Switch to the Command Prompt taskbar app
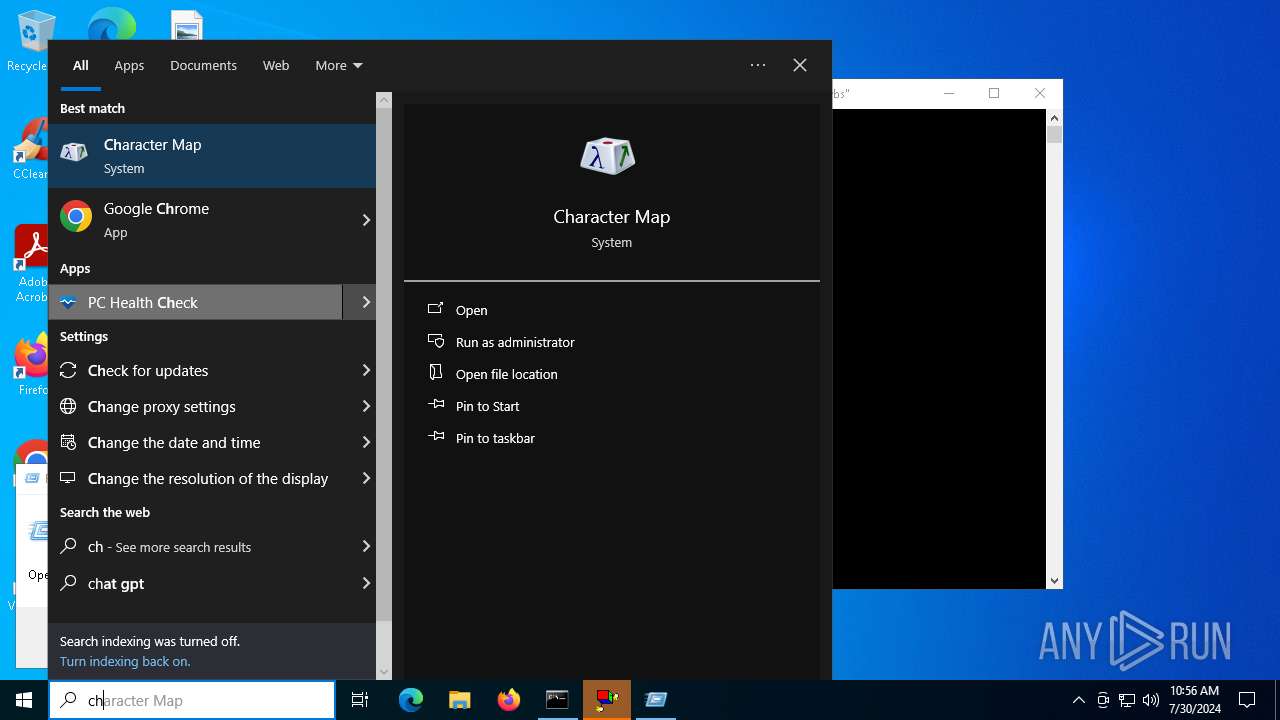The height and width of the screenshot is (720, 1280). (x=558, y=700)
